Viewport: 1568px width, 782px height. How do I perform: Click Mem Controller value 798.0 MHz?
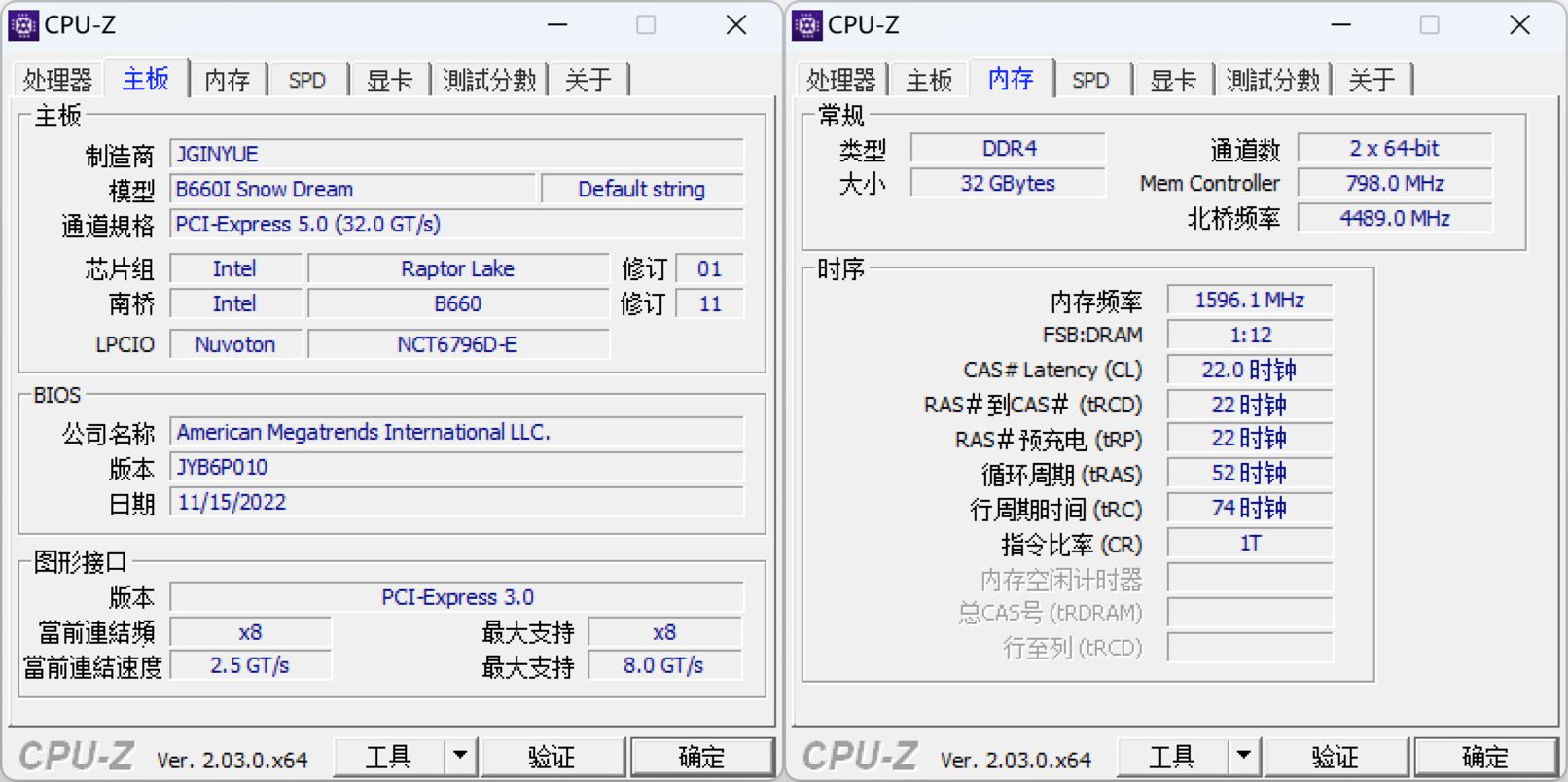tap(1395, 183)
